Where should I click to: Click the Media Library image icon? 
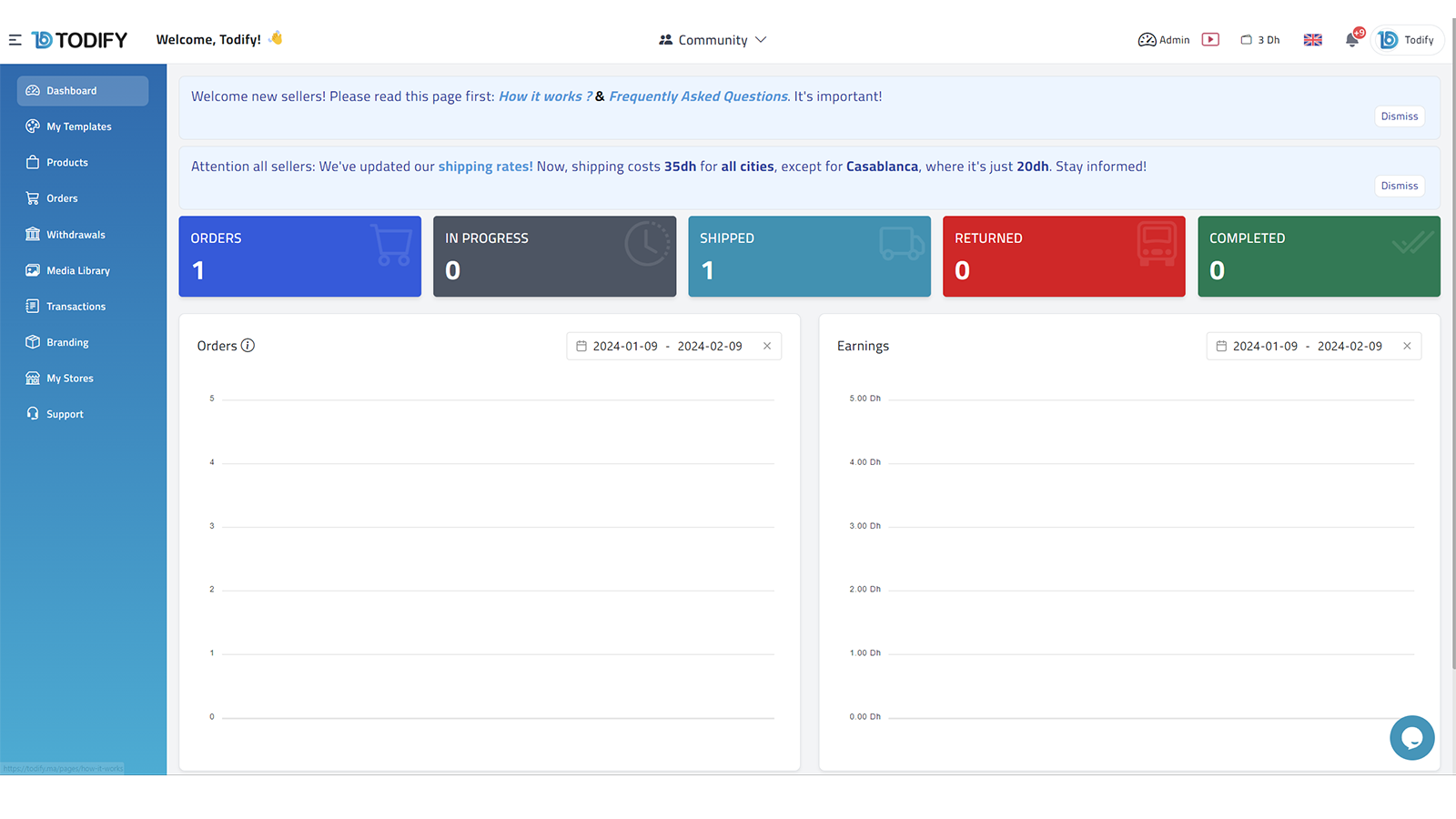pos(33,270)
